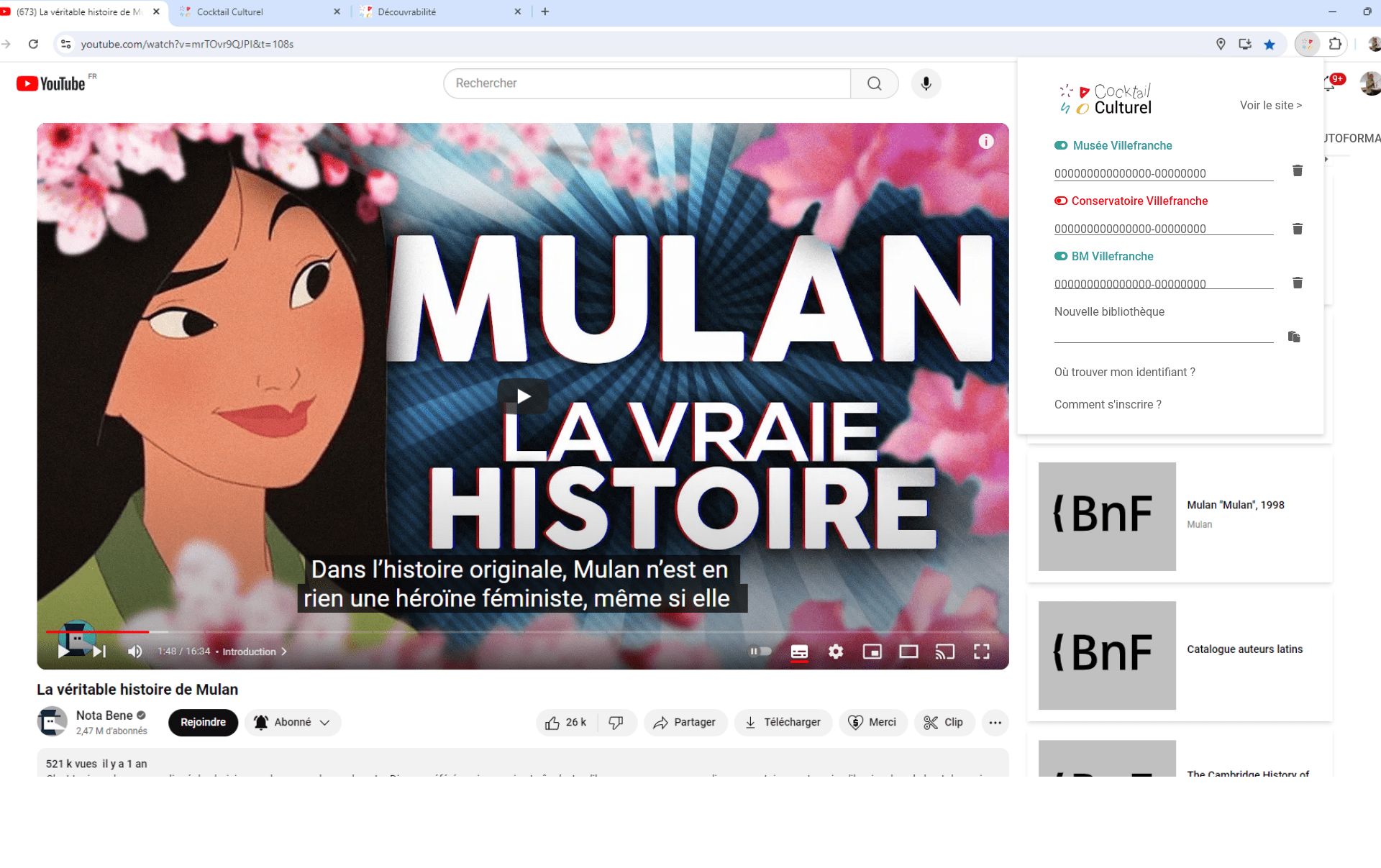
Task: Bookmark this page with star icon
Action: point(1270,44)
